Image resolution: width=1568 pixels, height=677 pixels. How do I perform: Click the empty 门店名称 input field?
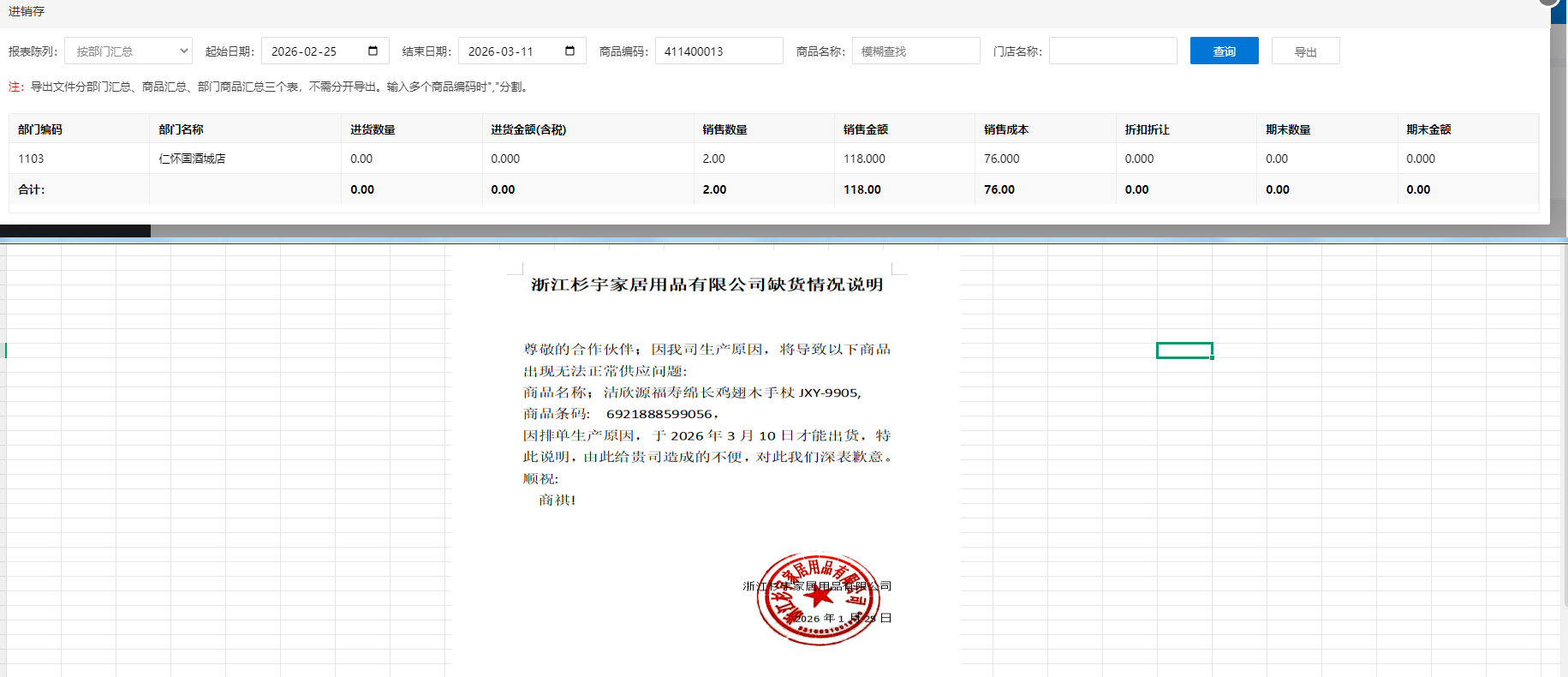1112,51
